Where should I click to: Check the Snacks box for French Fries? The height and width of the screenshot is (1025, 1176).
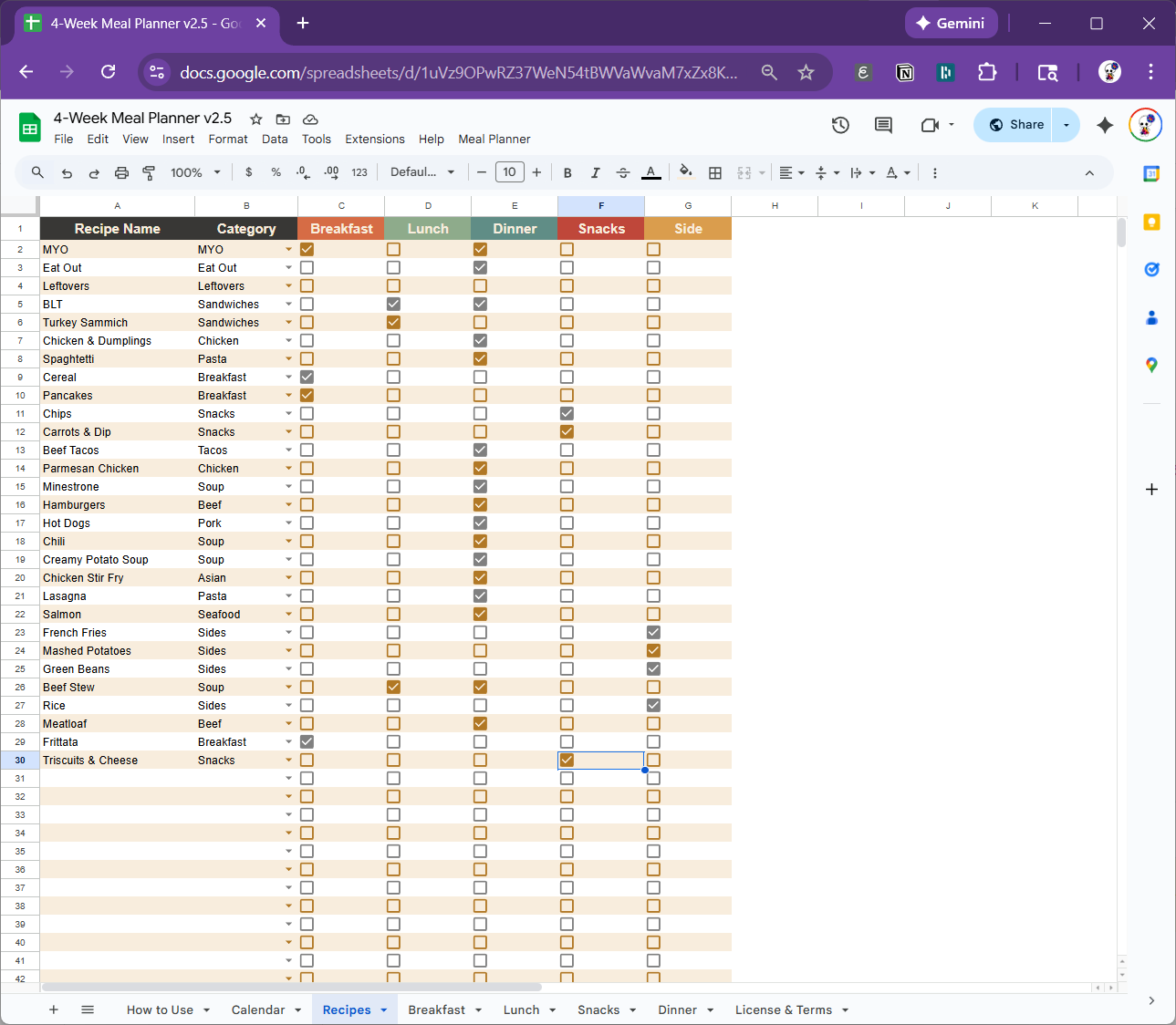click(x=567, y=632)
